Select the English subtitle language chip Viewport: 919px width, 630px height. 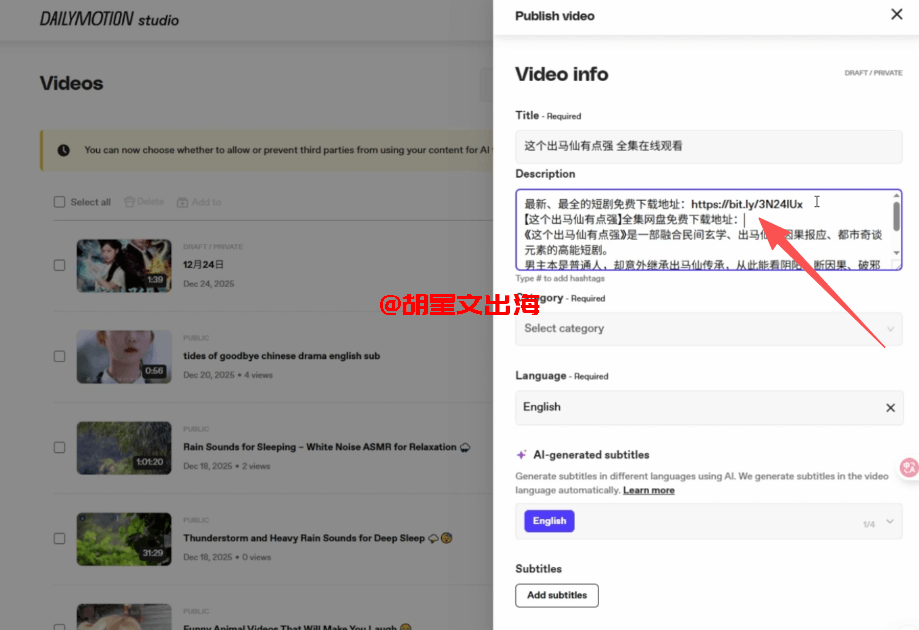pyautogui.click(x=549, y=521)
